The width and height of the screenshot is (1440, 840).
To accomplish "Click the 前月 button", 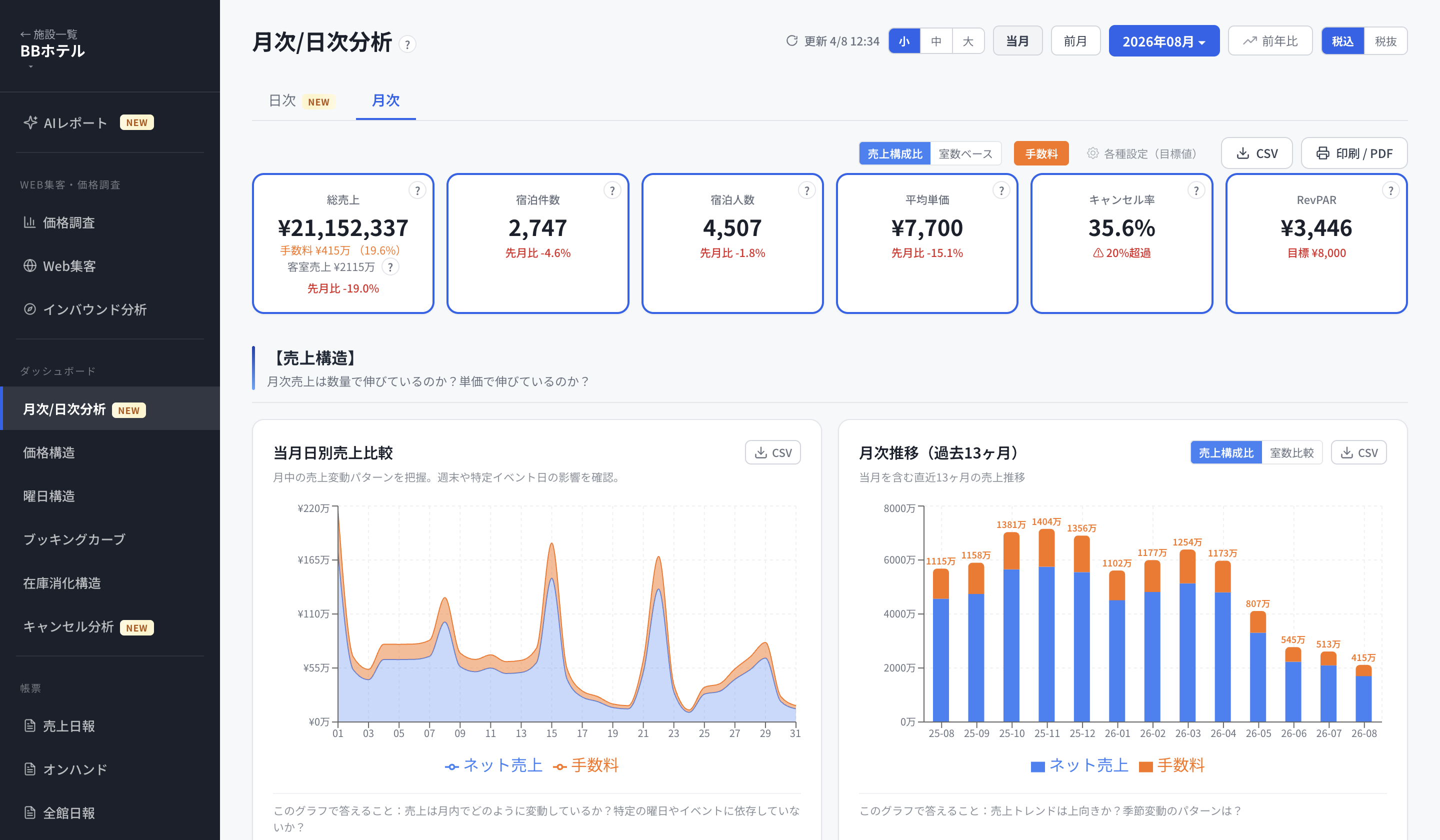I will click(x=1075, y=41).
